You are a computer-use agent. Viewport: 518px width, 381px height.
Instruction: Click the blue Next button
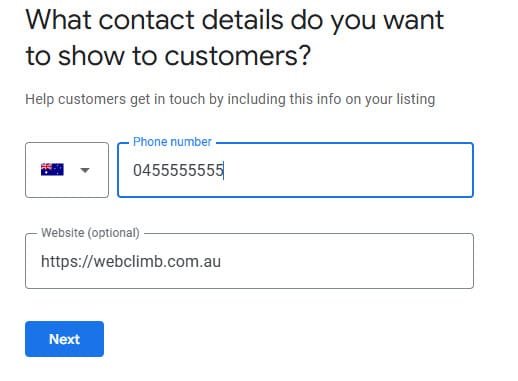64,339
